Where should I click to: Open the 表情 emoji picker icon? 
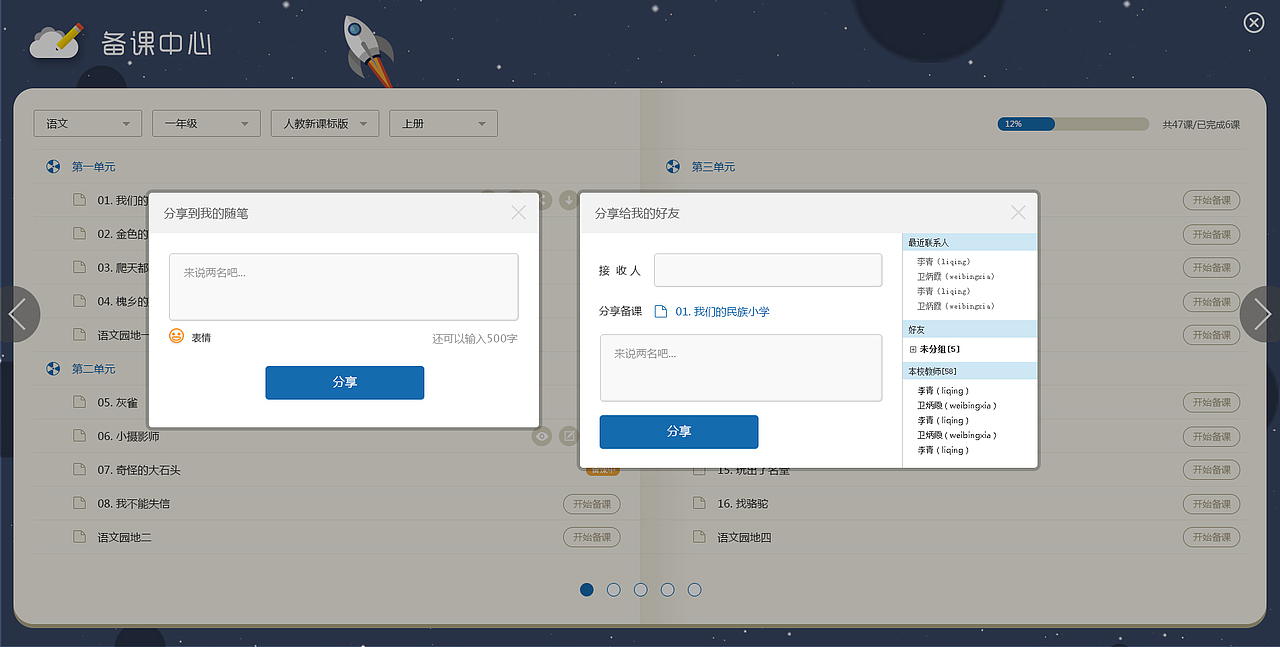(x=177, y=336)
